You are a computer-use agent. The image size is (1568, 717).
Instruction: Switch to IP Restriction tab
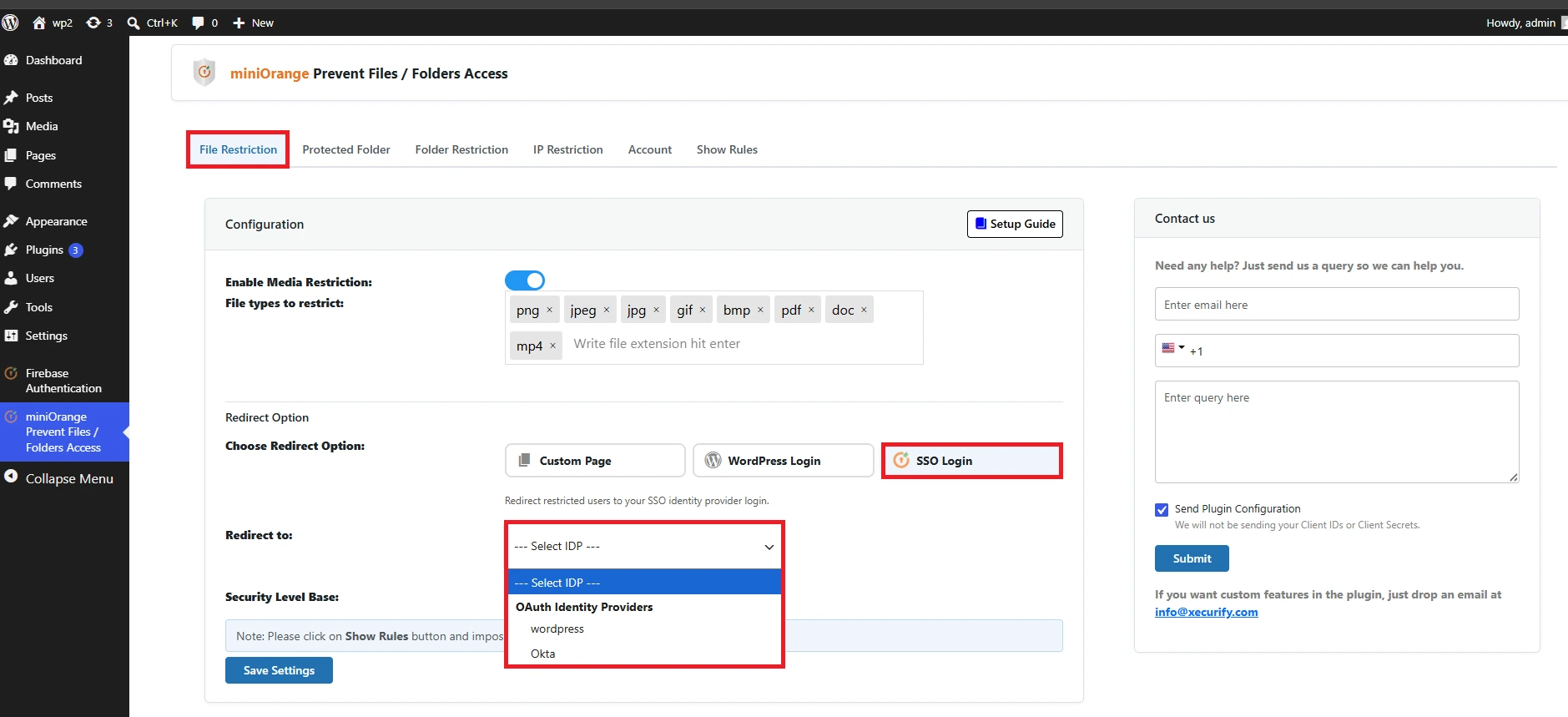[567, 149]
